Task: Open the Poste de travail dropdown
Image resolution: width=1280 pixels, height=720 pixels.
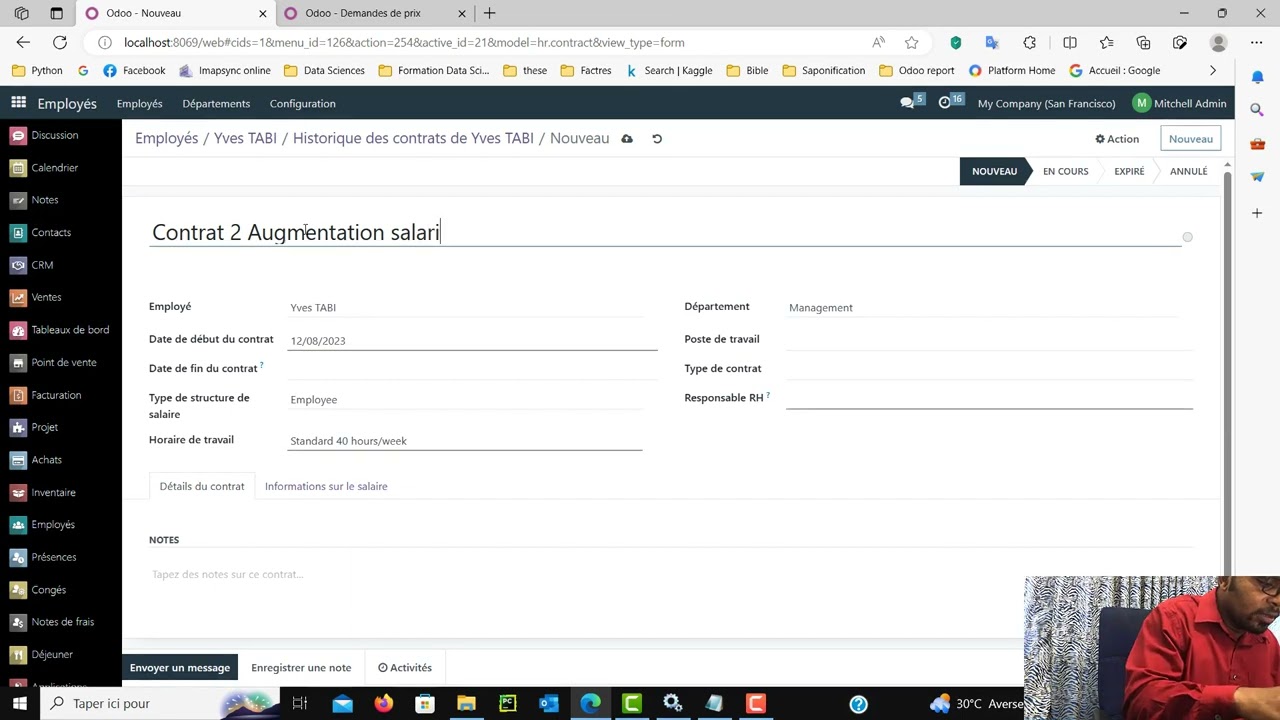Action: tap(989, 339)
